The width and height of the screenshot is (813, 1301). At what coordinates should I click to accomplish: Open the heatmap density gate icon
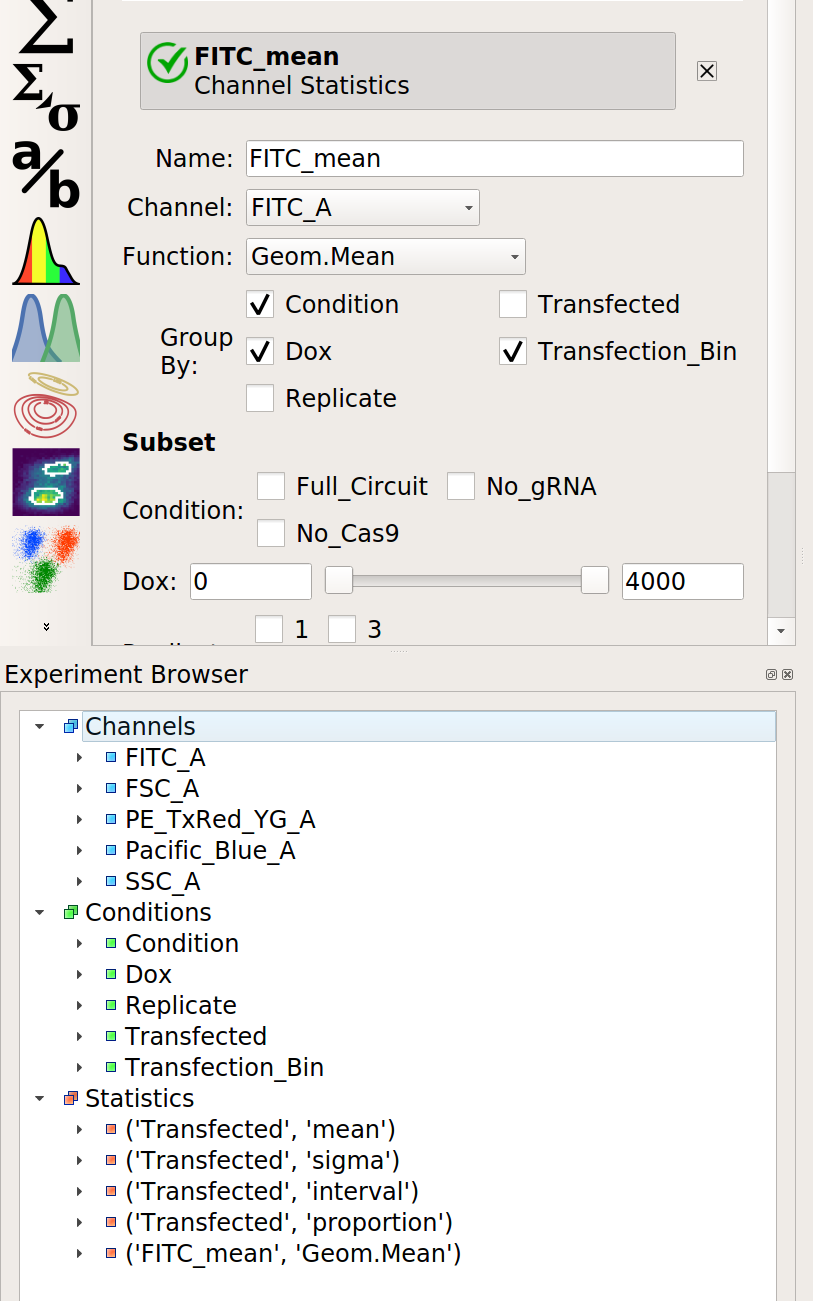pos(46,482)
